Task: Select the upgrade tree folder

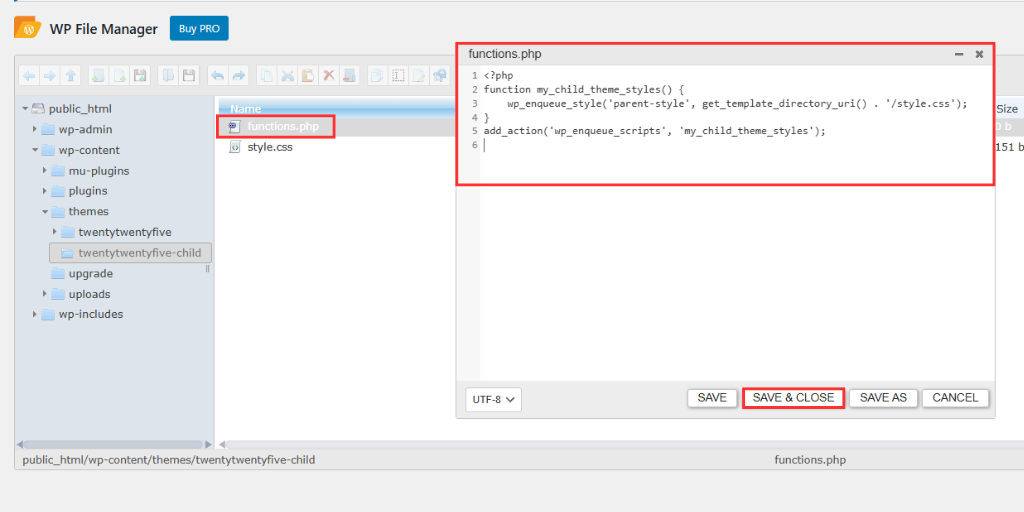Action: click(x=91, y=274)
